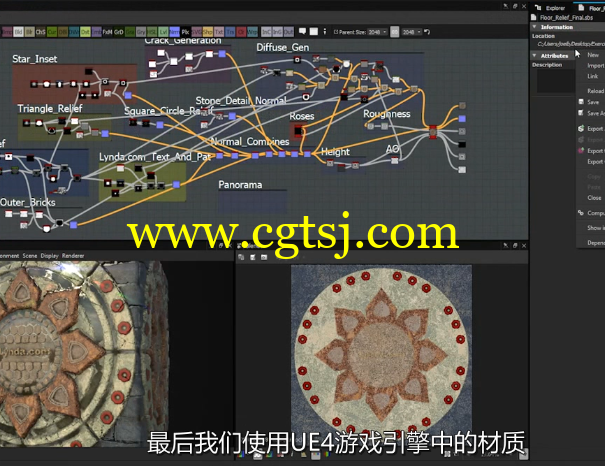Click the Bld blend node toolbar icon
Screen dimensions: 605x466
click(x=18, y=32)
